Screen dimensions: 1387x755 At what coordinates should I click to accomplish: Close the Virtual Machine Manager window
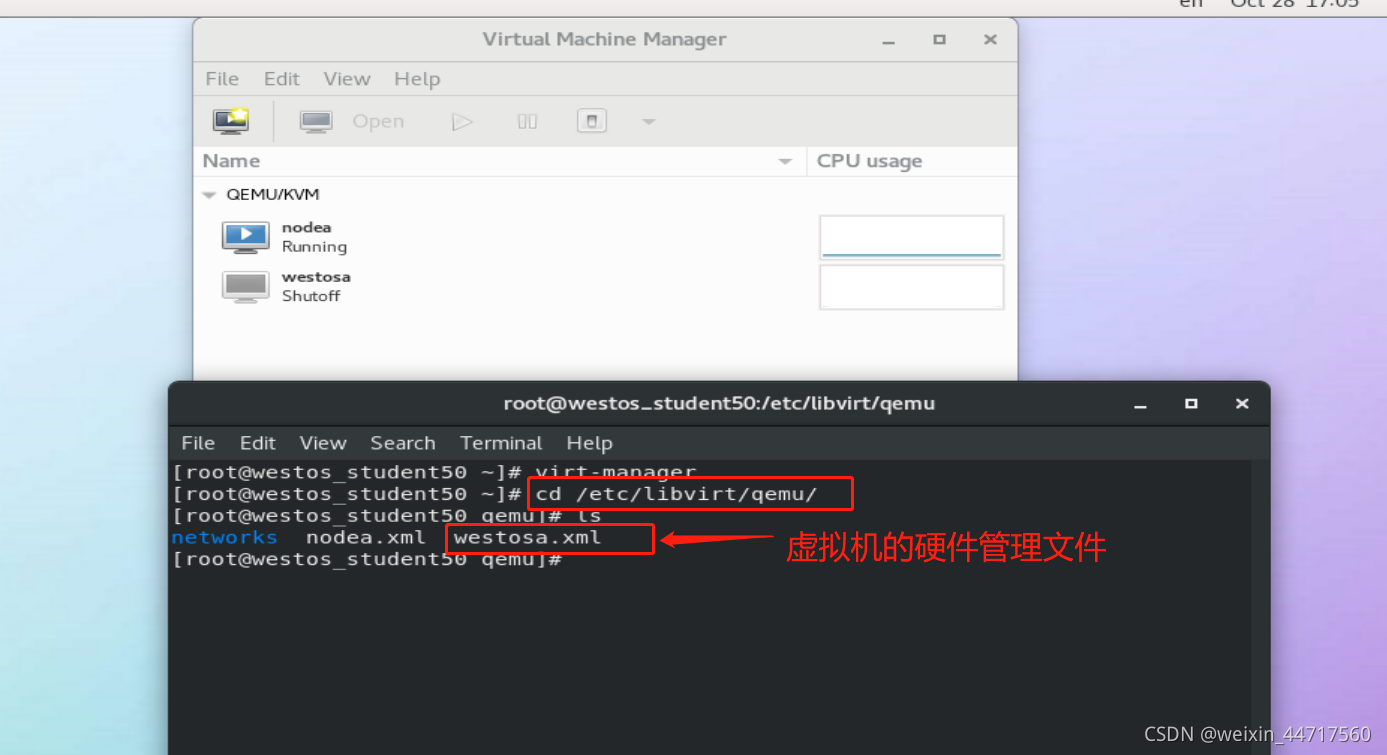[990, 40]
